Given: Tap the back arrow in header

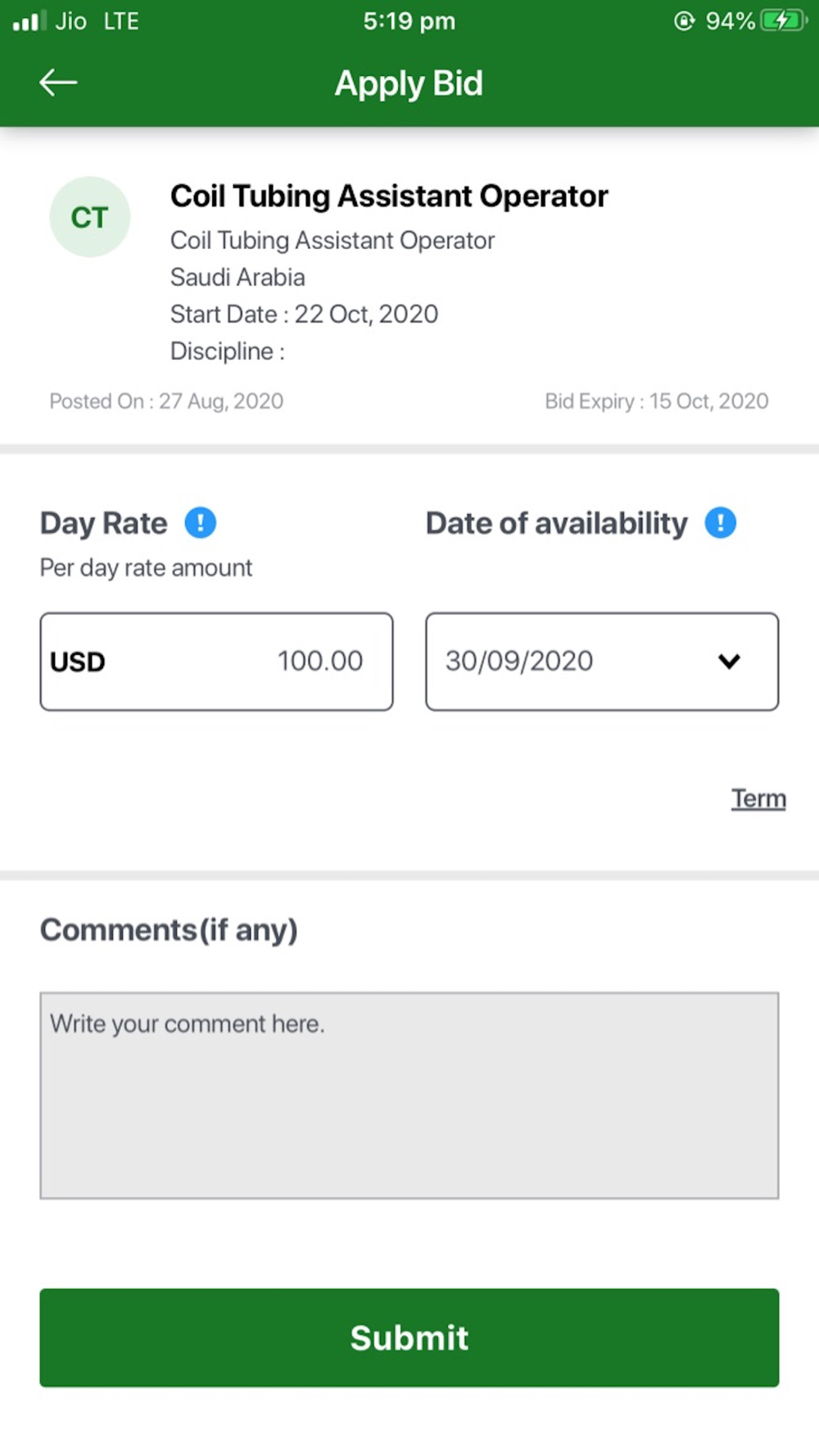Looking at the screenshot, I should [x=58, y=83].
